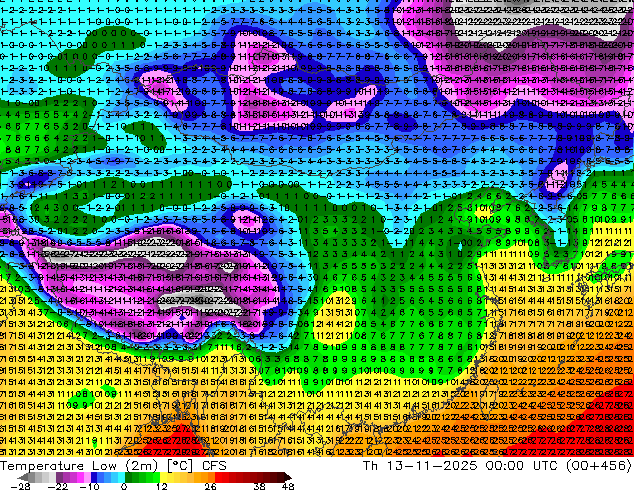The image size is (634, 490).
Task: Click the '12' legend label
Action: tap(162, 486)
